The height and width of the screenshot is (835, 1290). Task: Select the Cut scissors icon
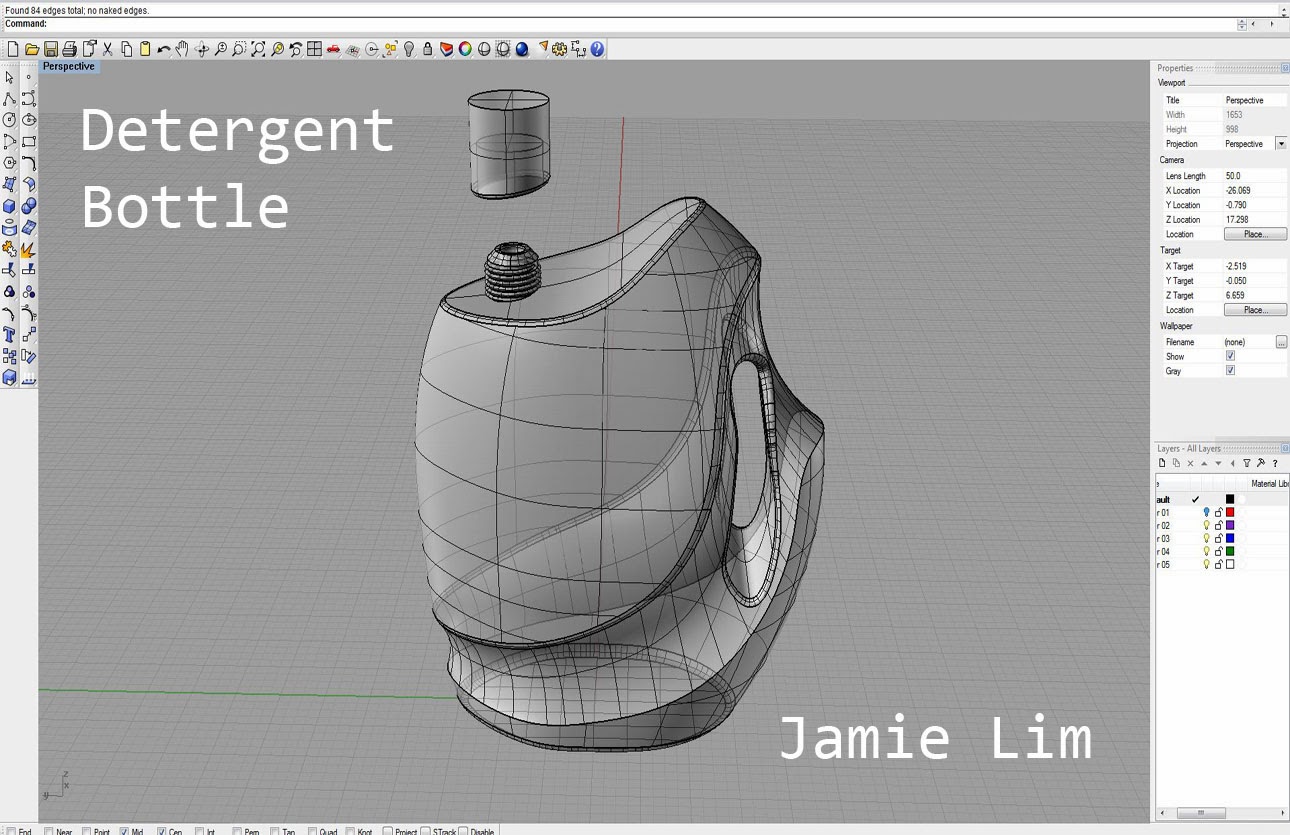coord(108,49)
